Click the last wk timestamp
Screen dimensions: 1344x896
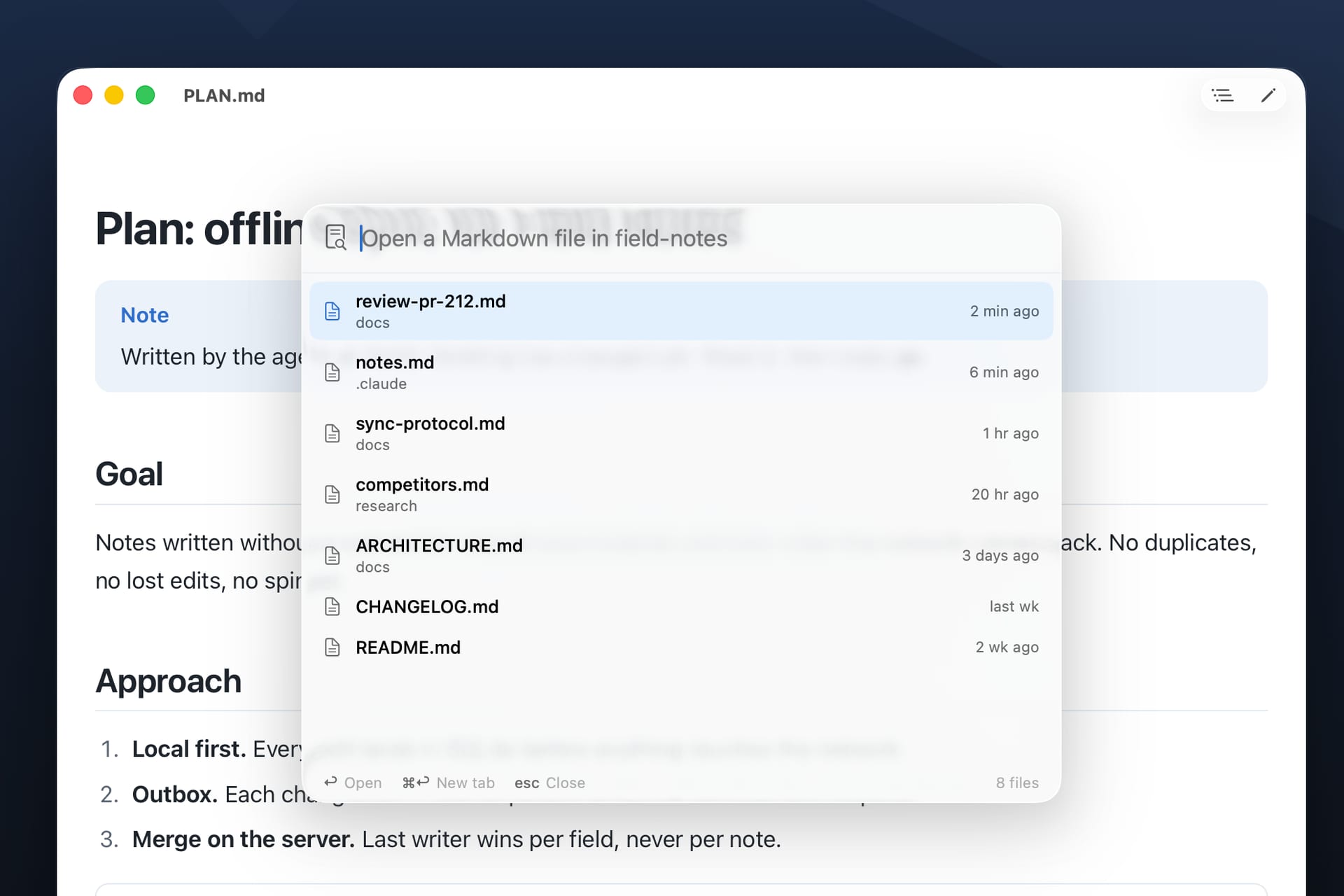(1014, 606)
